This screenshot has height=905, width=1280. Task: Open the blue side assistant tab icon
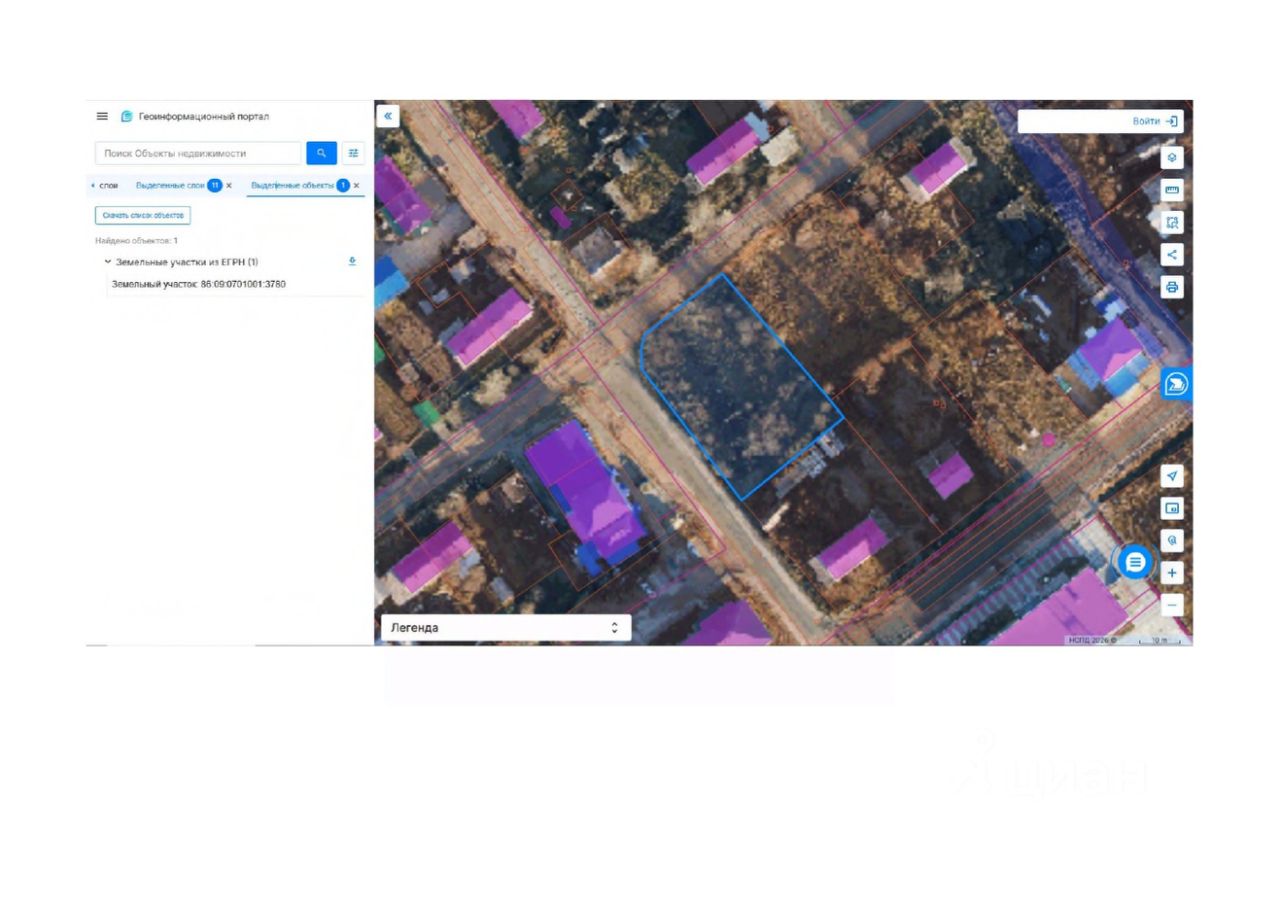[x=1177, y=384]
